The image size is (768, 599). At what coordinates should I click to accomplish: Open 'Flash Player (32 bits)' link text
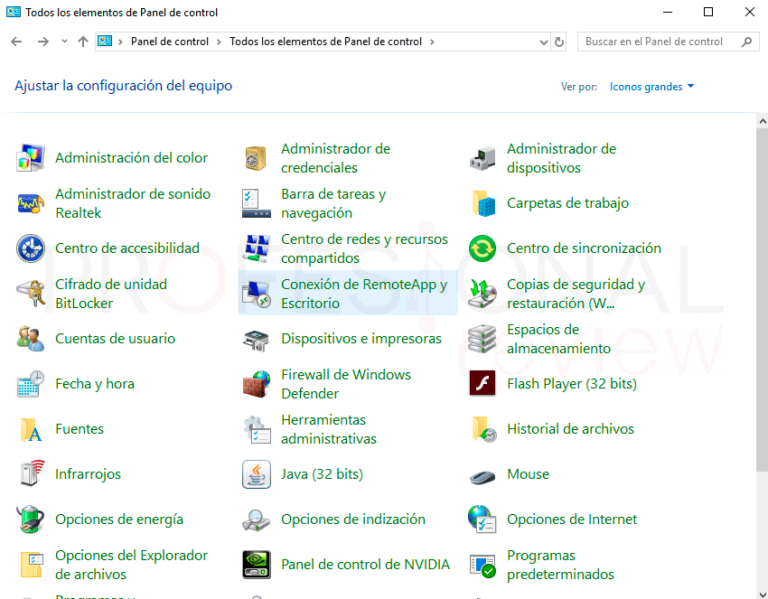coord(572,383)
